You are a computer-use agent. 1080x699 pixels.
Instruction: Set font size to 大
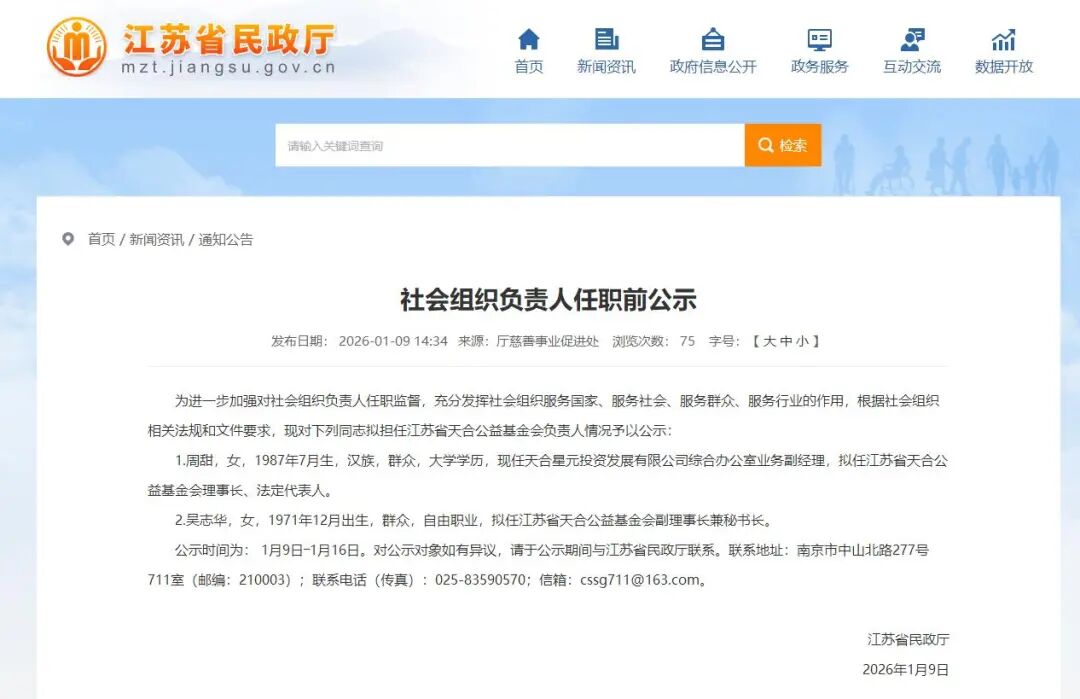pyautogui.click(x=769, y=341)
